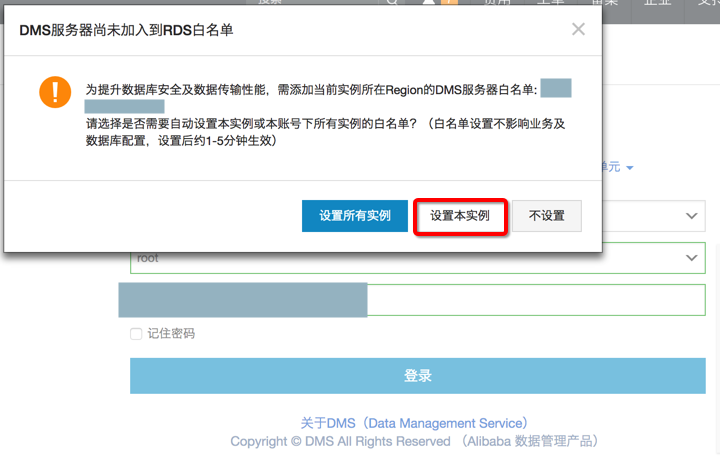720x461 pixels.
Task: Click the 不设置 button
Action: (546, 216)
